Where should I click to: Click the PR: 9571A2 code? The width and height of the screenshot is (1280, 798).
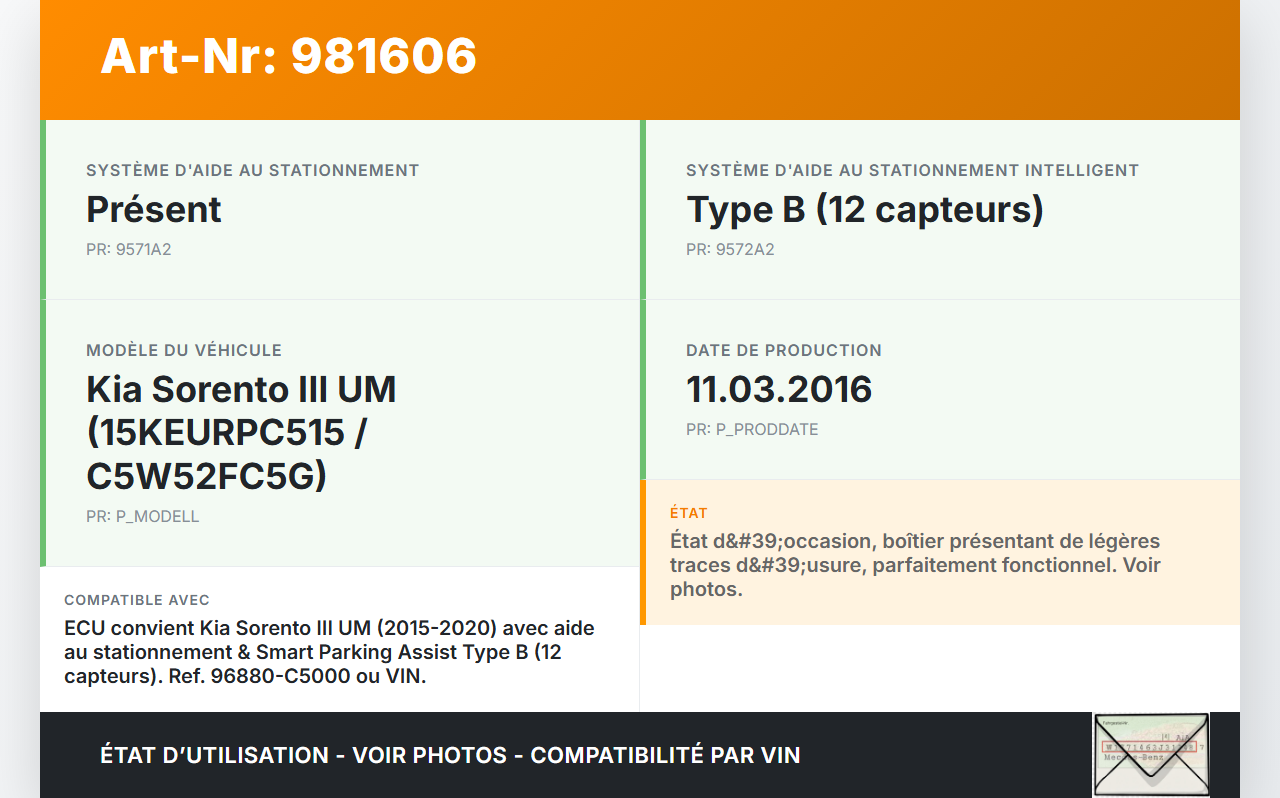(129, 250)
